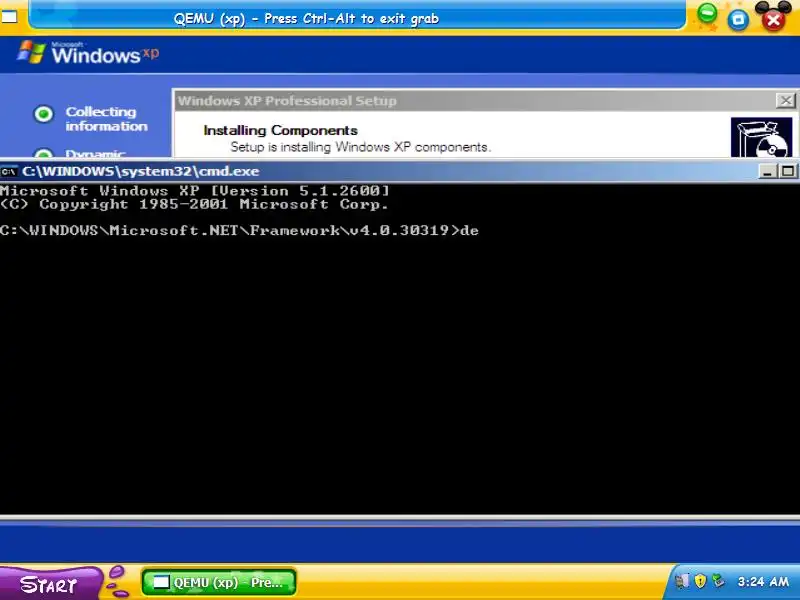Click the Microsoft Windows XP version line
Screen dimensions: 800x600
click(195, 191)
